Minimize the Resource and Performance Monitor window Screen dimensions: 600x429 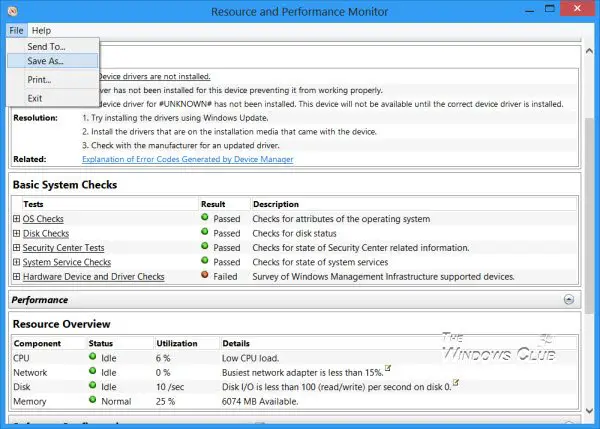pyautogui.click(x=530, y=10)
